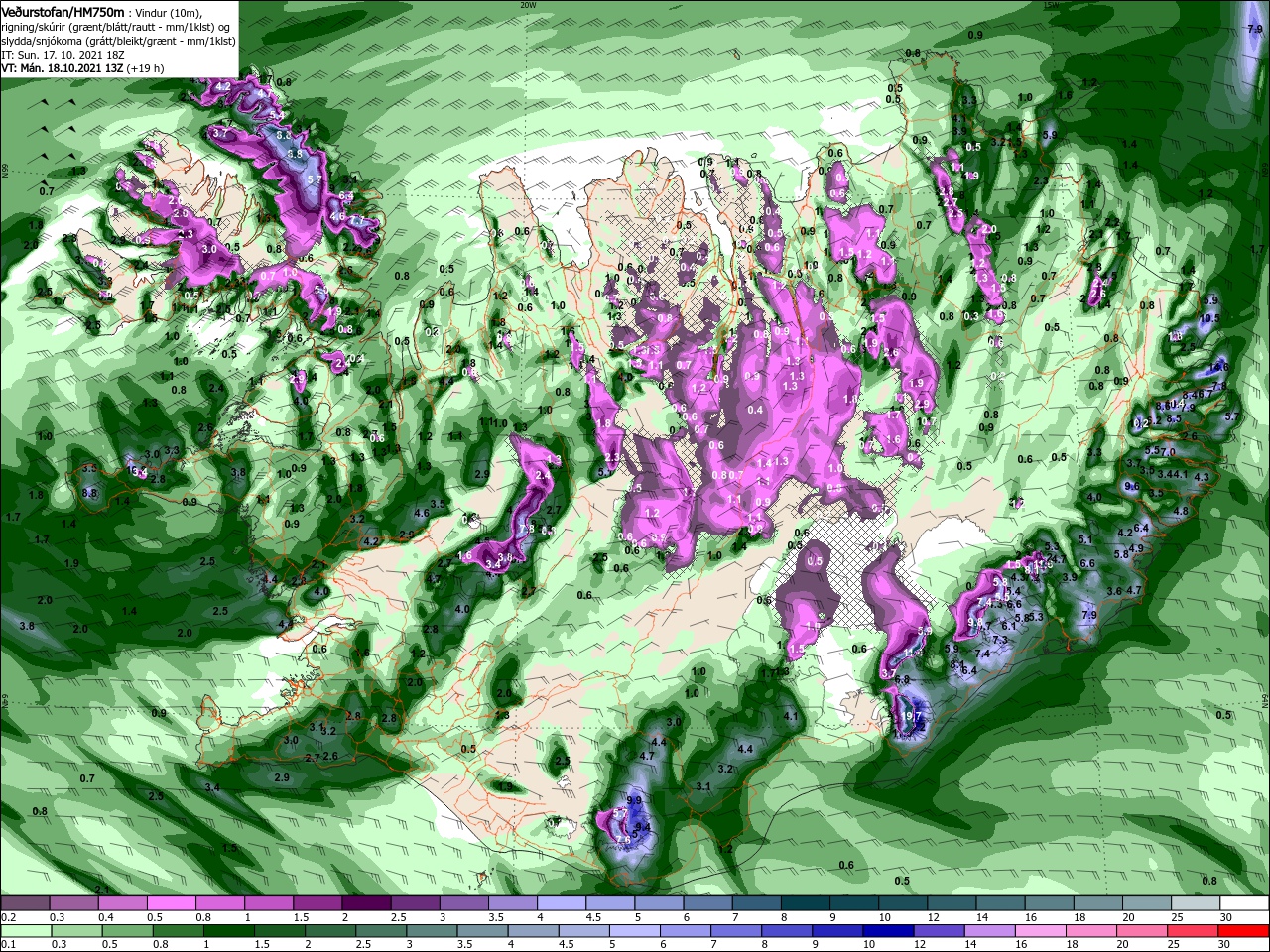Click the 'Vindur (10m),' header text

169,12
